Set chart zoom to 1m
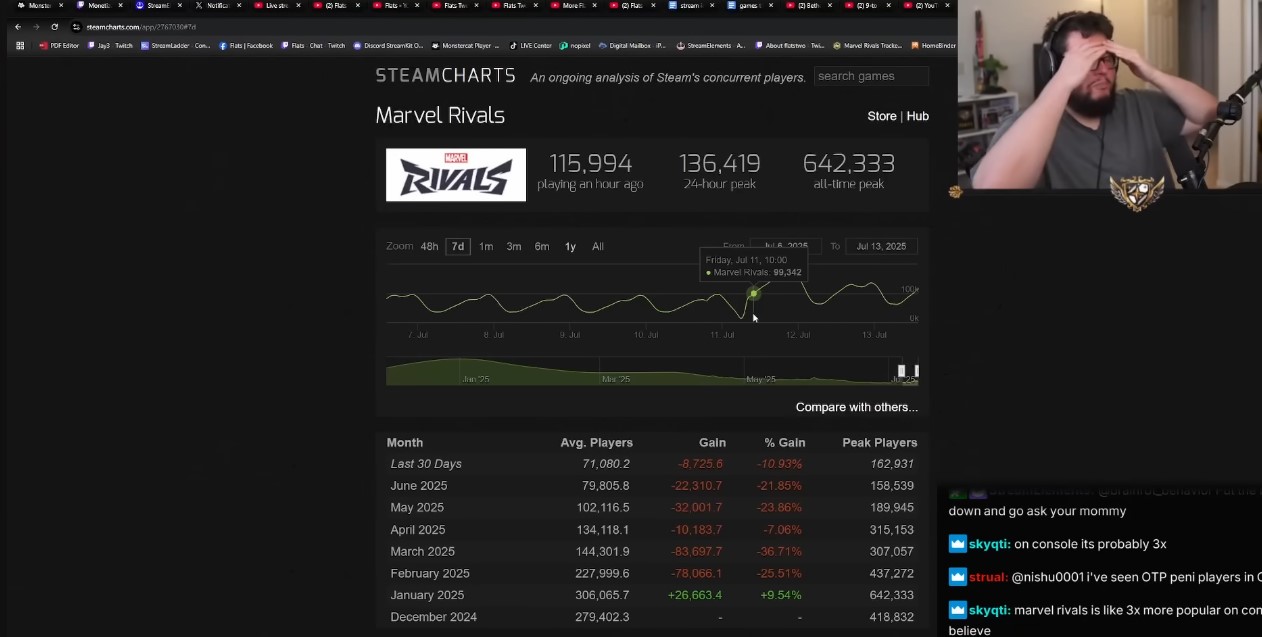1262x637 pixels. tap(485, 246)
